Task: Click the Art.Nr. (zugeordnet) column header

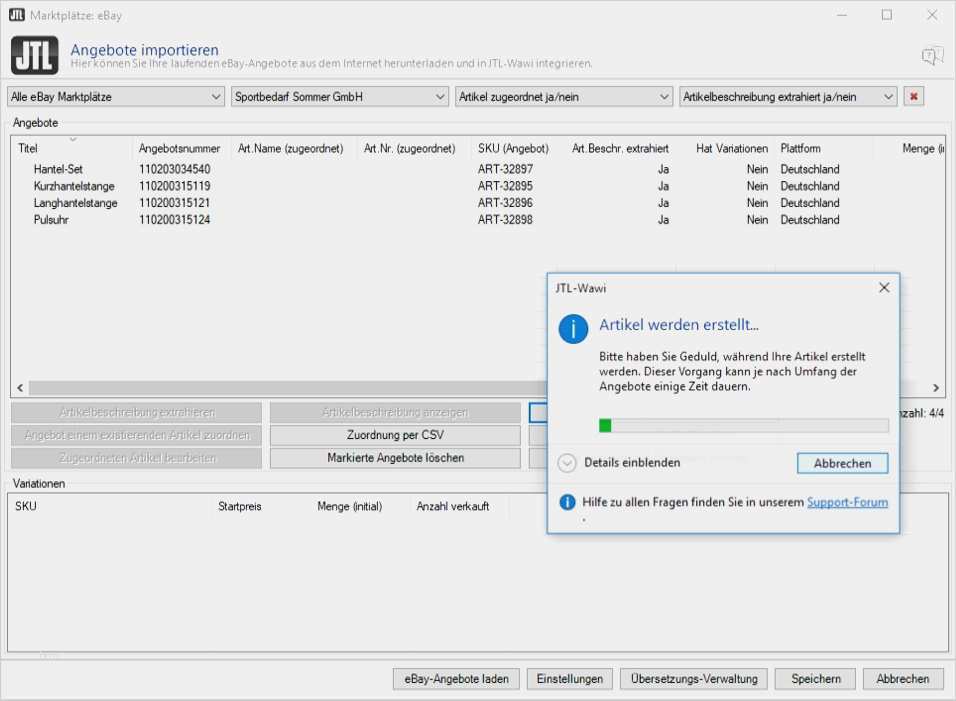Action: (x=409, y=148)
